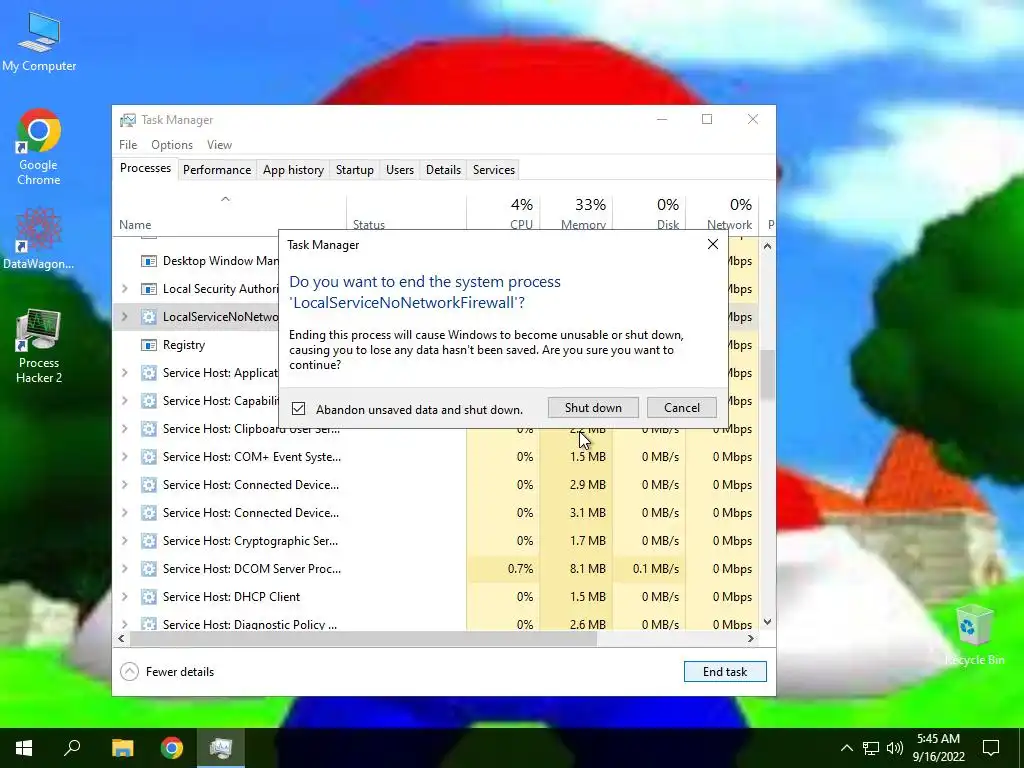Click the End task button
The width and height of the screenshot is (1024, 768).
point(725,671)
